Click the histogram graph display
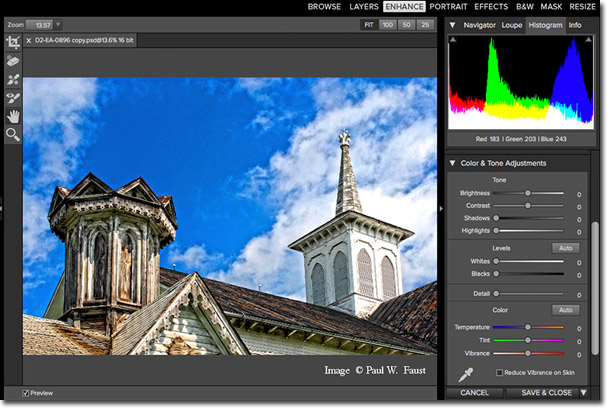 [x=521, y=82]
